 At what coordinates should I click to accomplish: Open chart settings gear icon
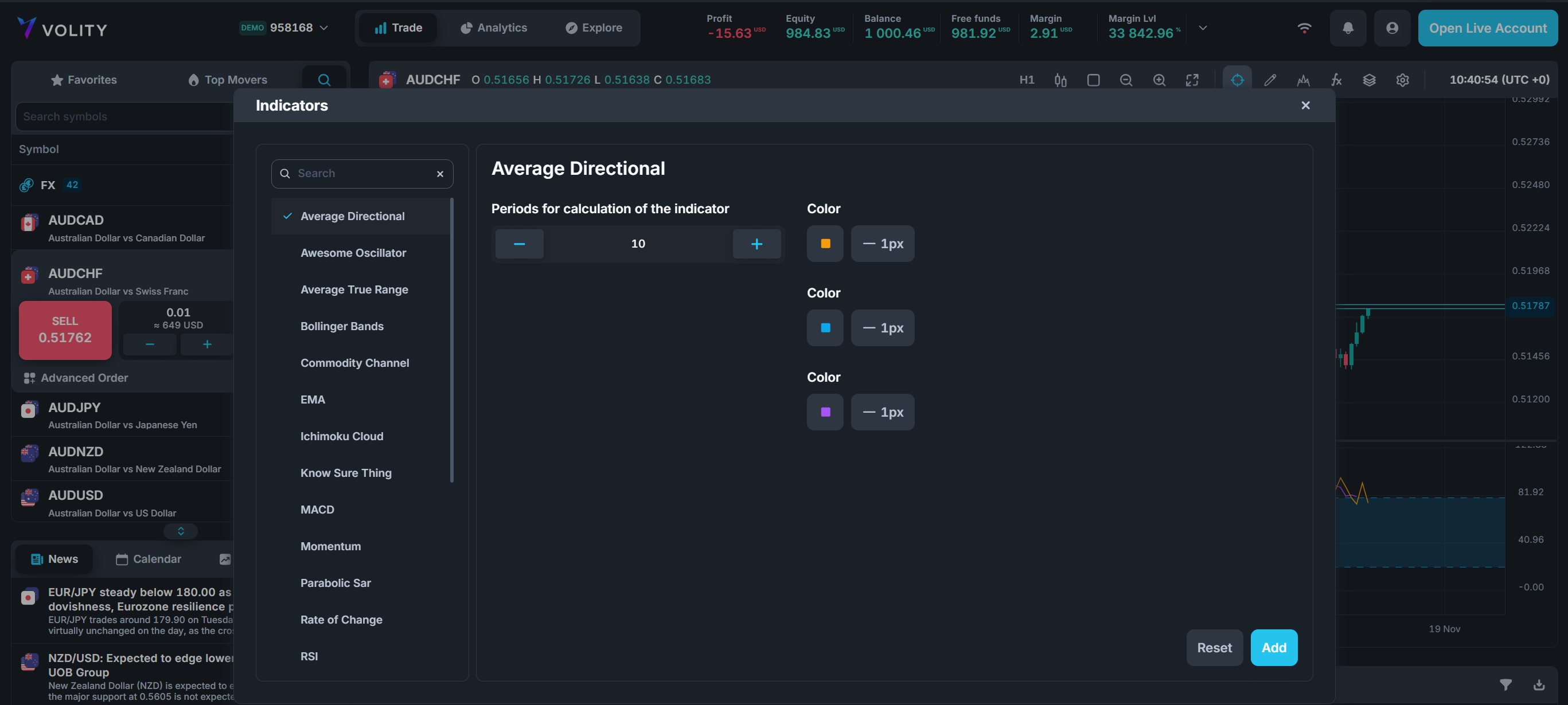(1402, 80)
